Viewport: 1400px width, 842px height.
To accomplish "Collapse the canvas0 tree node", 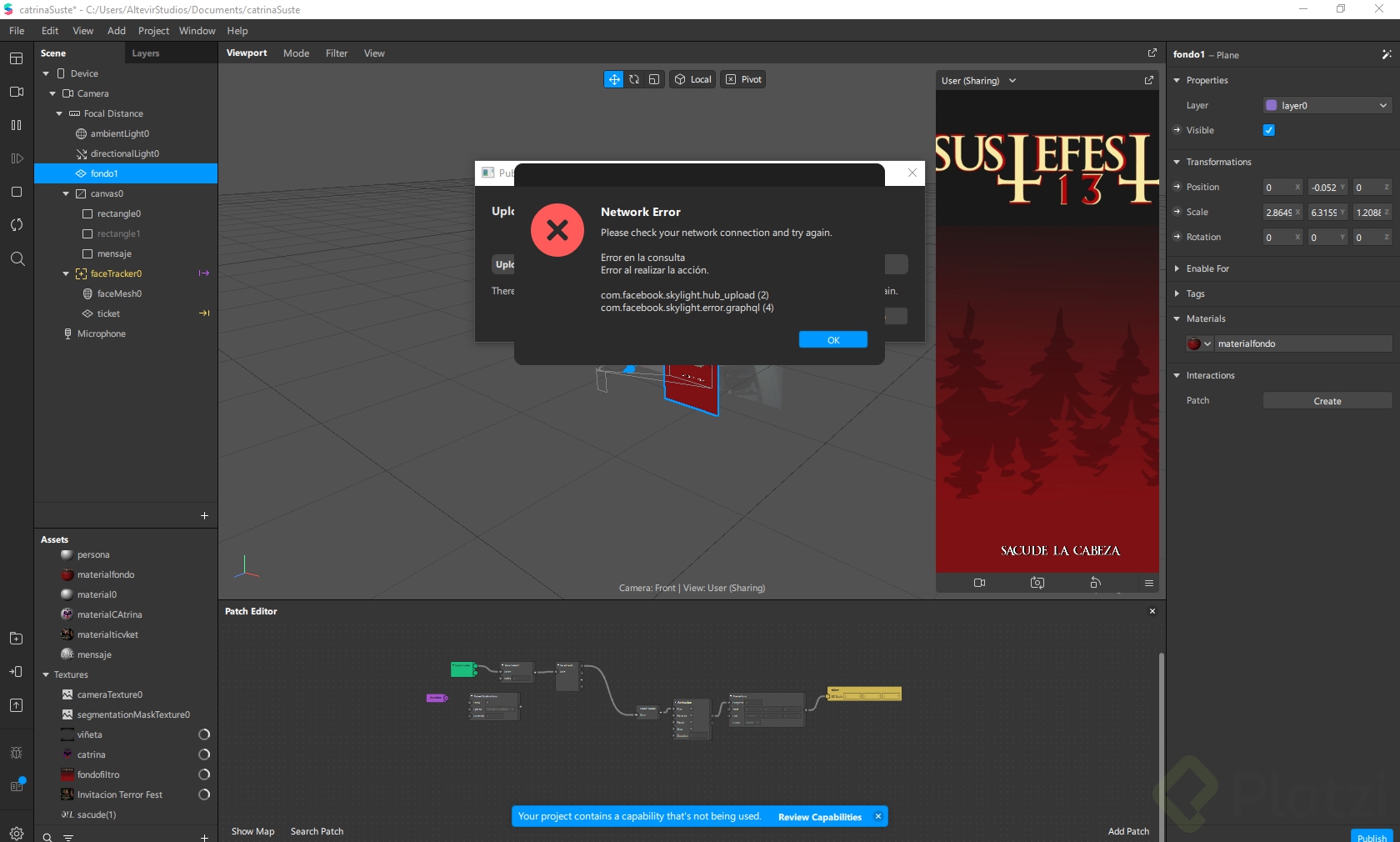I will (66, 193).
